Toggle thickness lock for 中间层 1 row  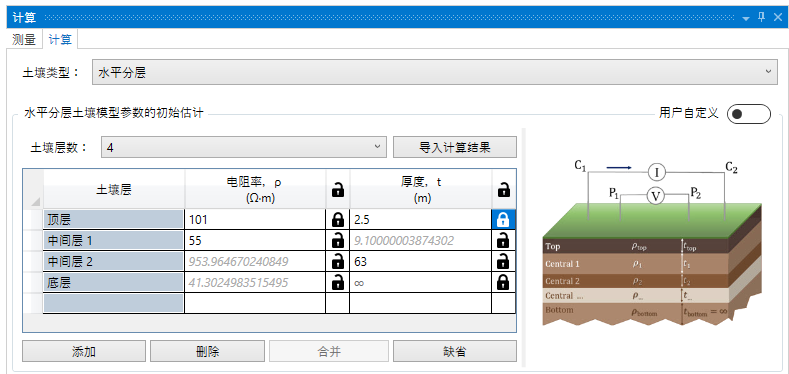point(503,241)
